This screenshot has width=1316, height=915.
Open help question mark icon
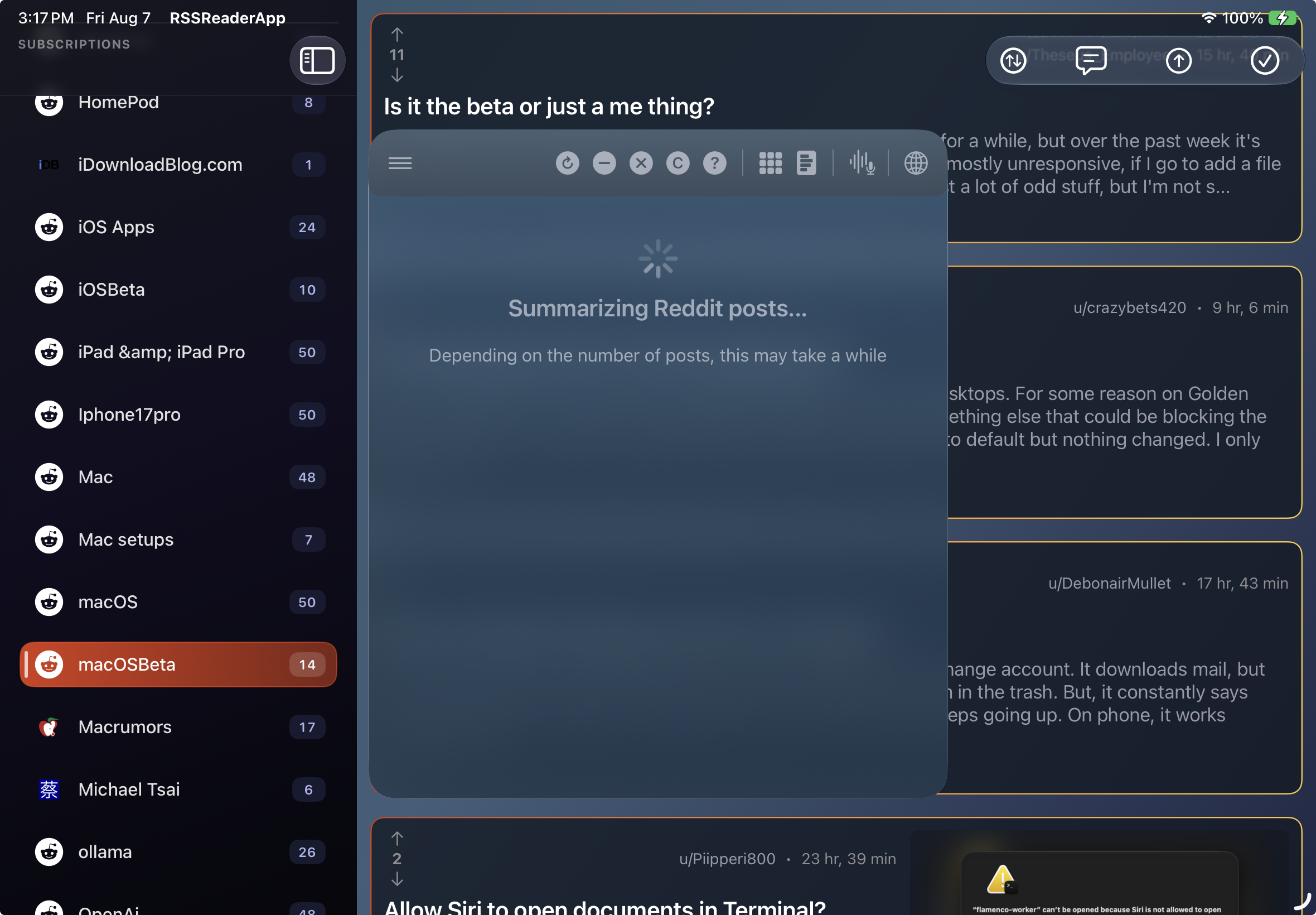[x=714, y=163]
